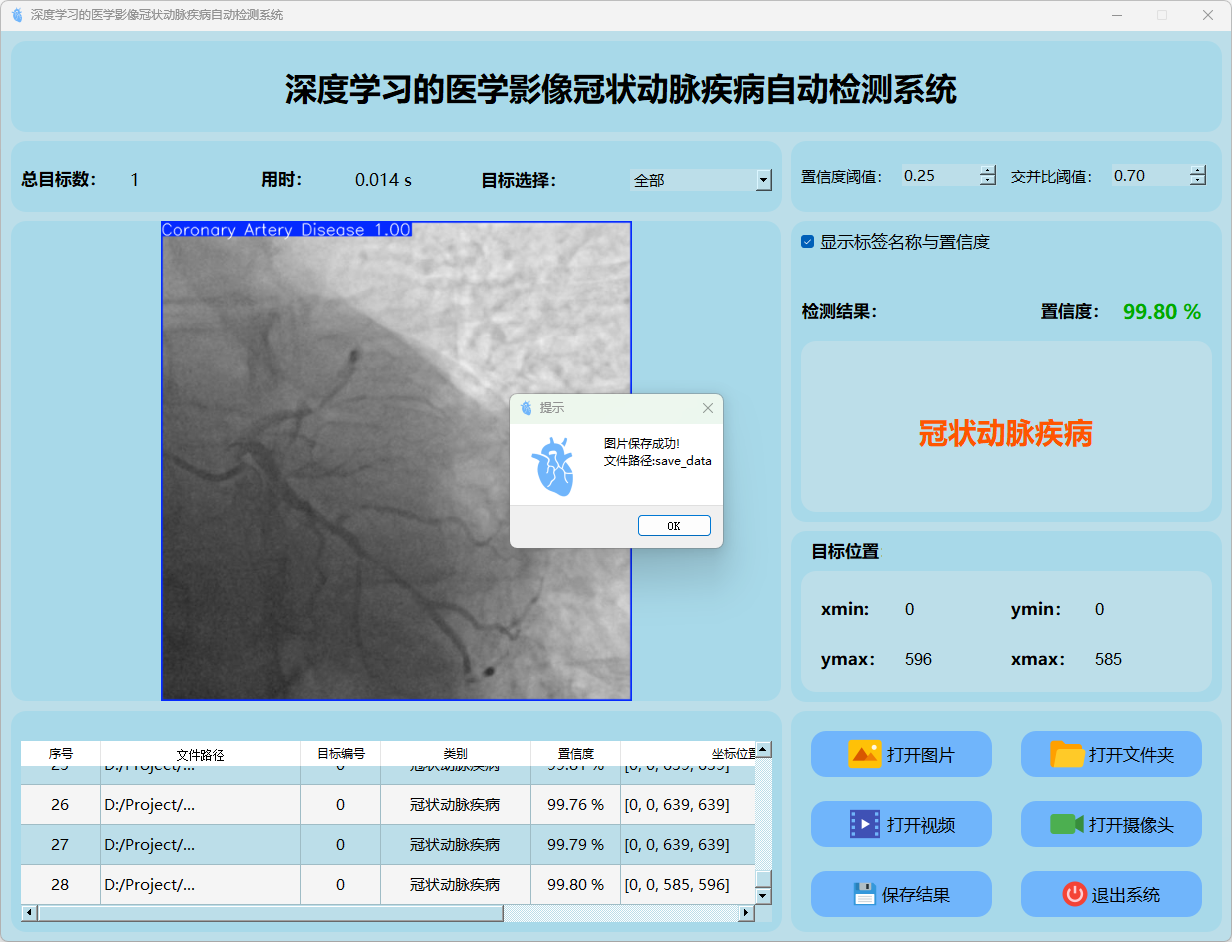Image resolution: width=1232 pixels, height=942 pixels.
Task: Click the red power icon on 退出系统
Action: point(1074,894)
